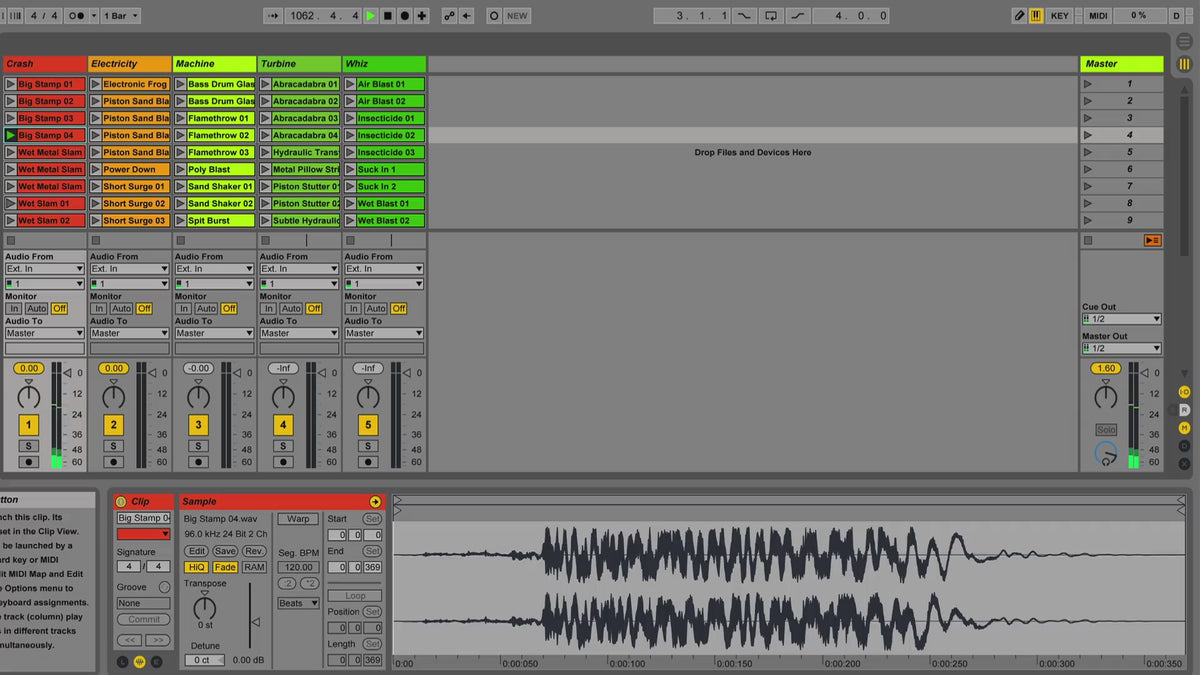Image resolution: width=1200 pixels, height=675 pixels.
Task: Click the Session Record circle button
Action: [x=494, y=16]
